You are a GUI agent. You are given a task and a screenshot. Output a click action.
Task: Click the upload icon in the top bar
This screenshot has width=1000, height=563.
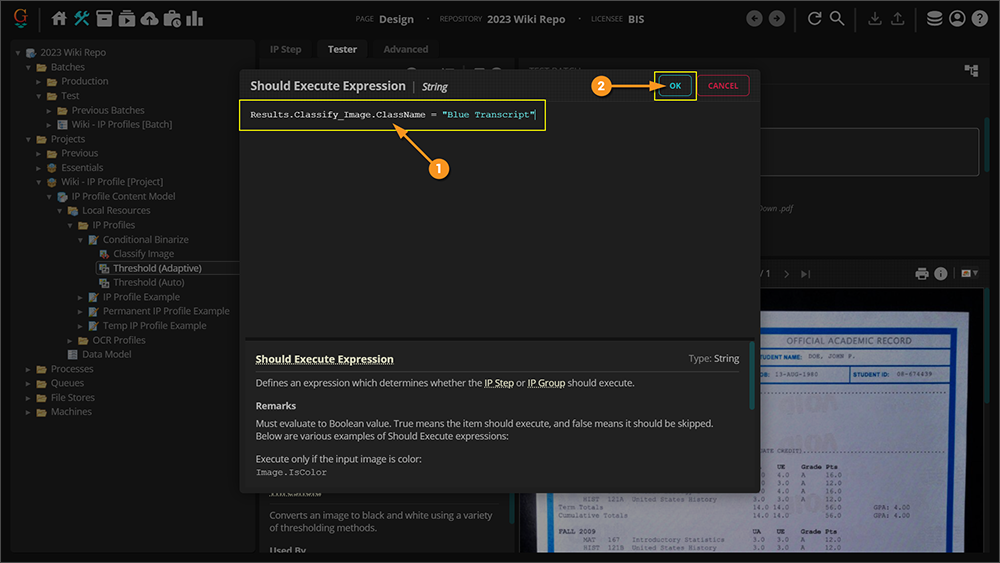tap(897, 18)
